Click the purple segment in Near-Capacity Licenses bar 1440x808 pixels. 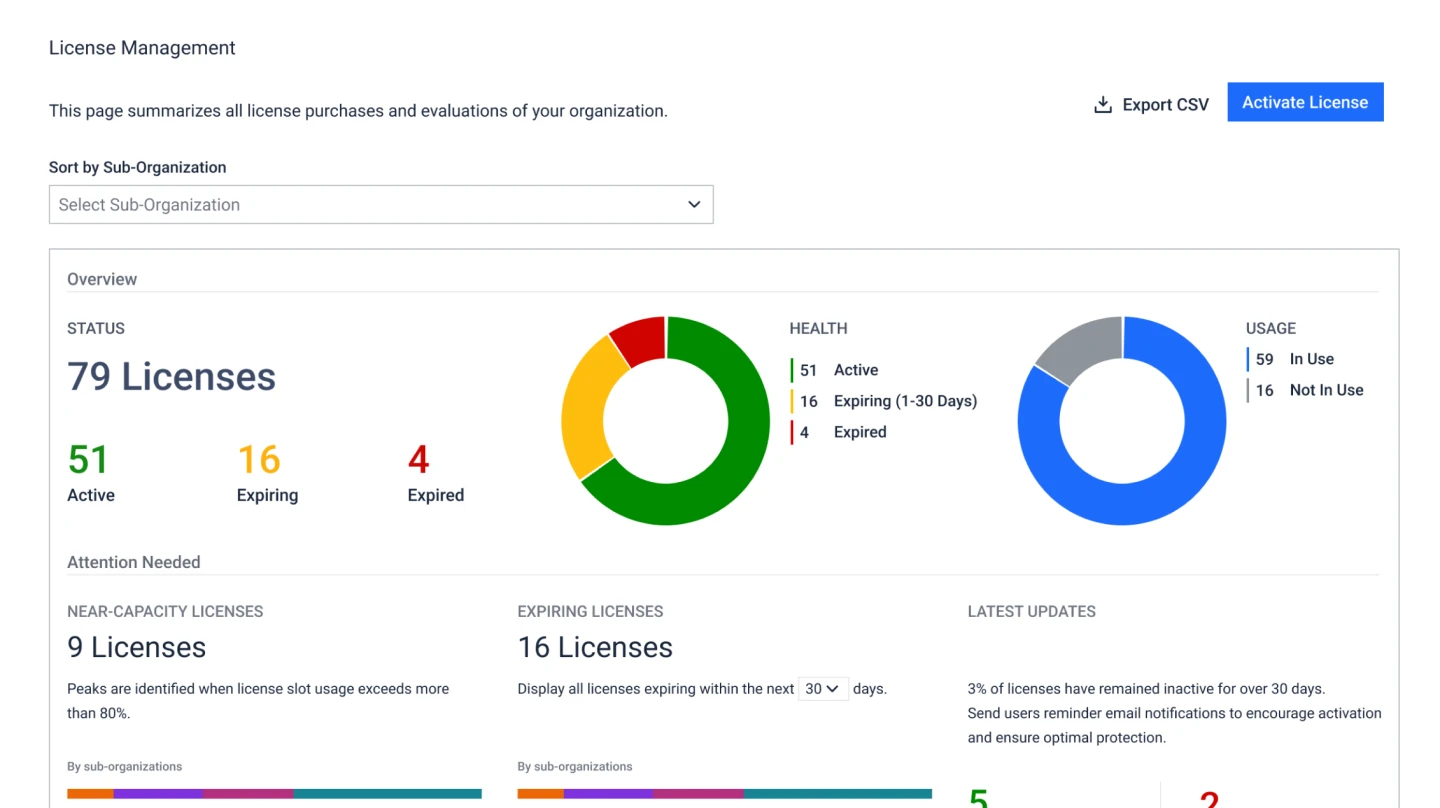pyautogui.click(x=158, y=794)
